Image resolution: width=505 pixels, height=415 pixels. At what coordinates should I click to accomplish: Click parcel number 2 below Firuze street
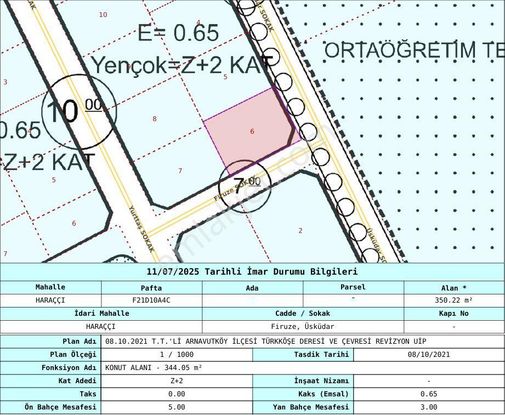301,230
